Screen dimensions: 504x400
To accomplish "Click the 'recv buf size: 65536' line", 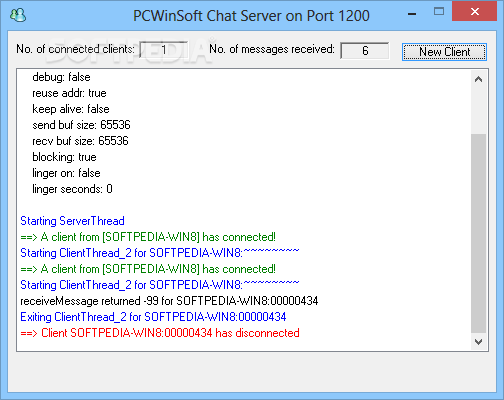I will click(80, 141).
